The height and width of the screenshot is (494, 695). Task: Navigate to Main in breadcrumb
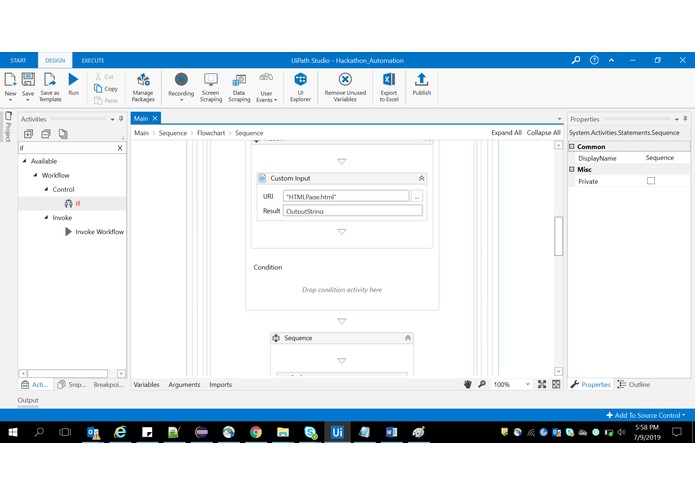141,133
